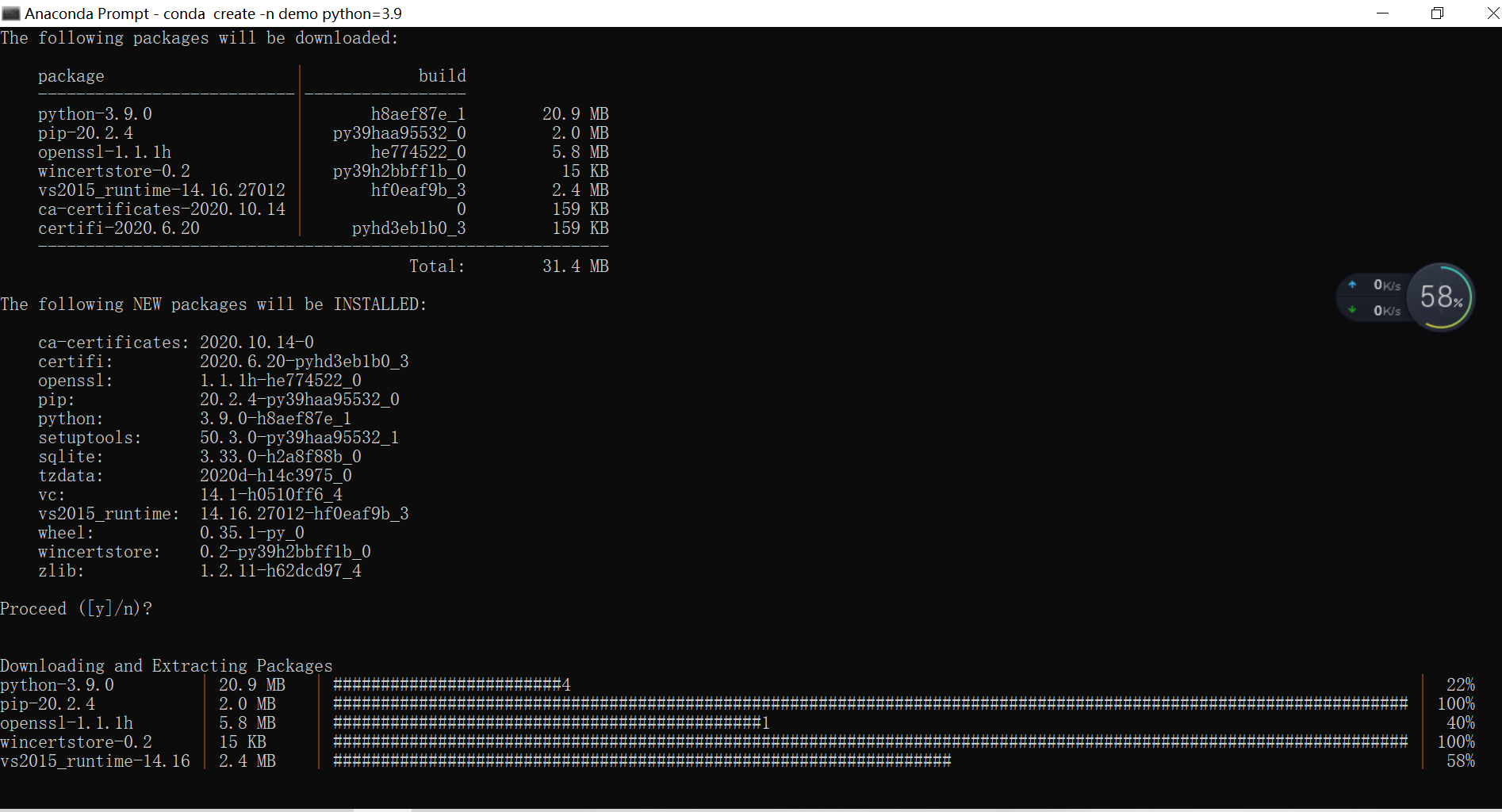Minimize the Anaconda Prompt window
This screenshot has width=1502, height=812.
1382,13
